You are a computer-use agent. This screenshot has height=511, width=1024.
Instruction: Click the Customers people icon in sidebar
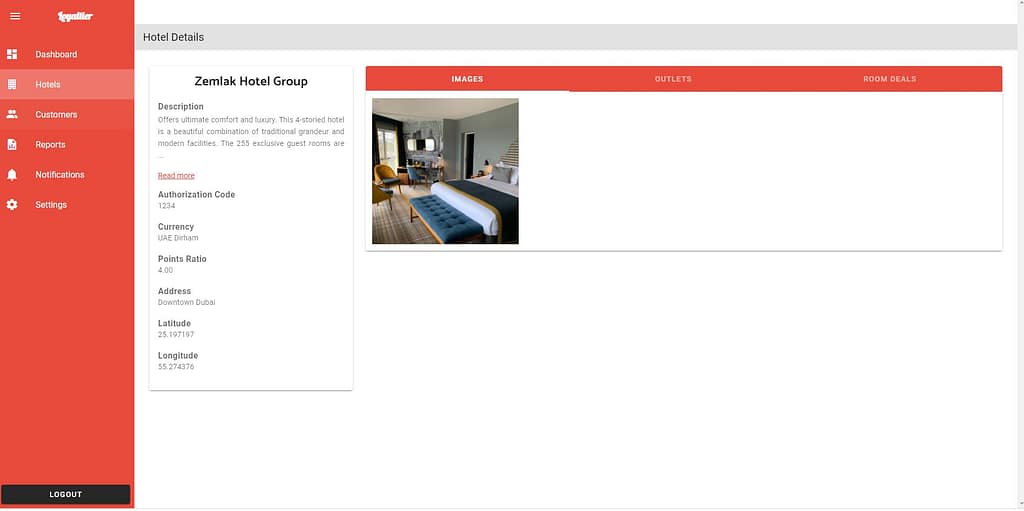[x=12, y=114]
